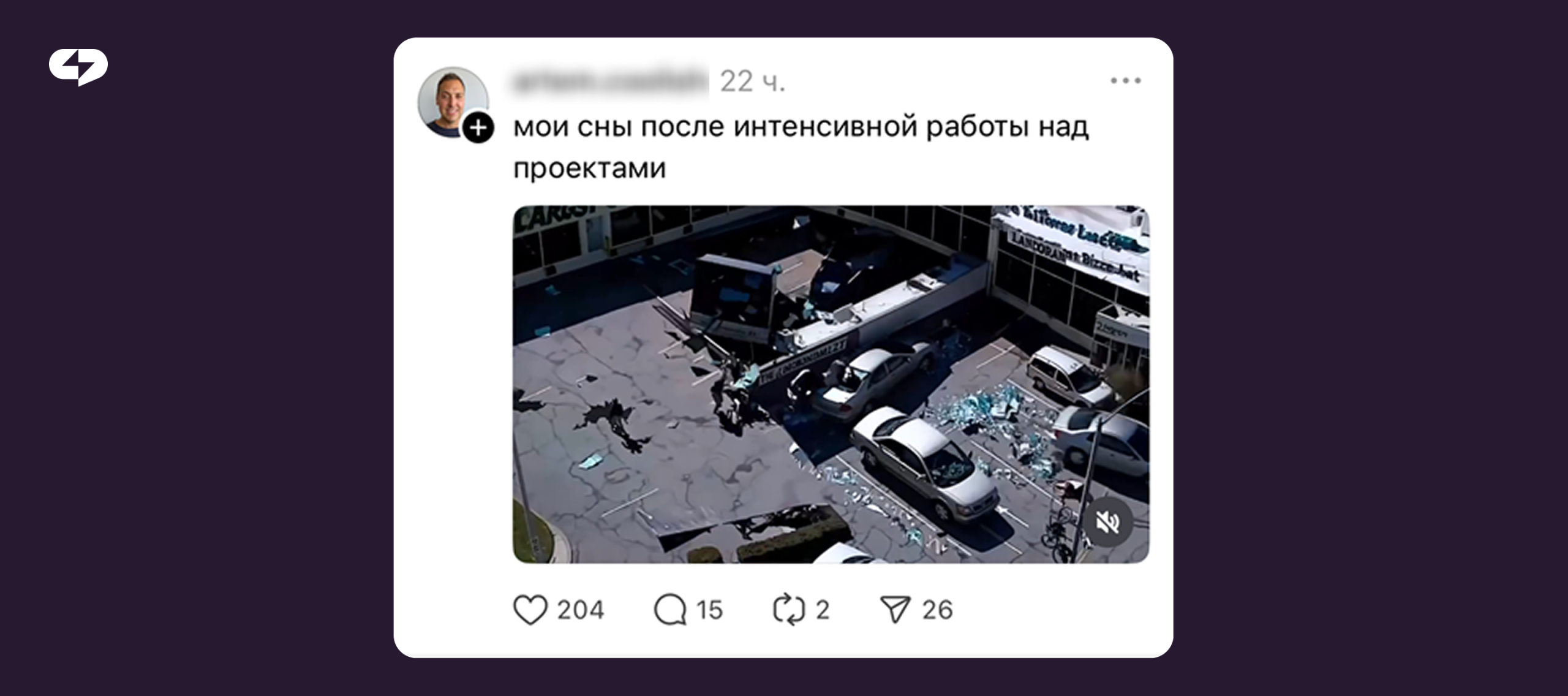1568x696 pixels.
Task: Follow the author via the plus badge
Action: [x=478, y=128]
